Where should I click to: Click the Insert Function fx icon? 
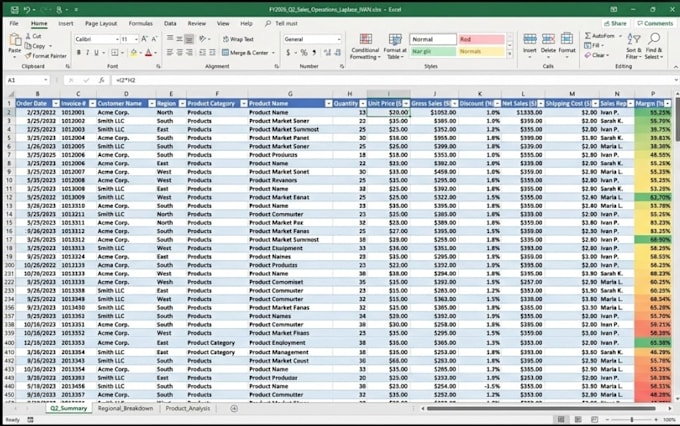101,80
